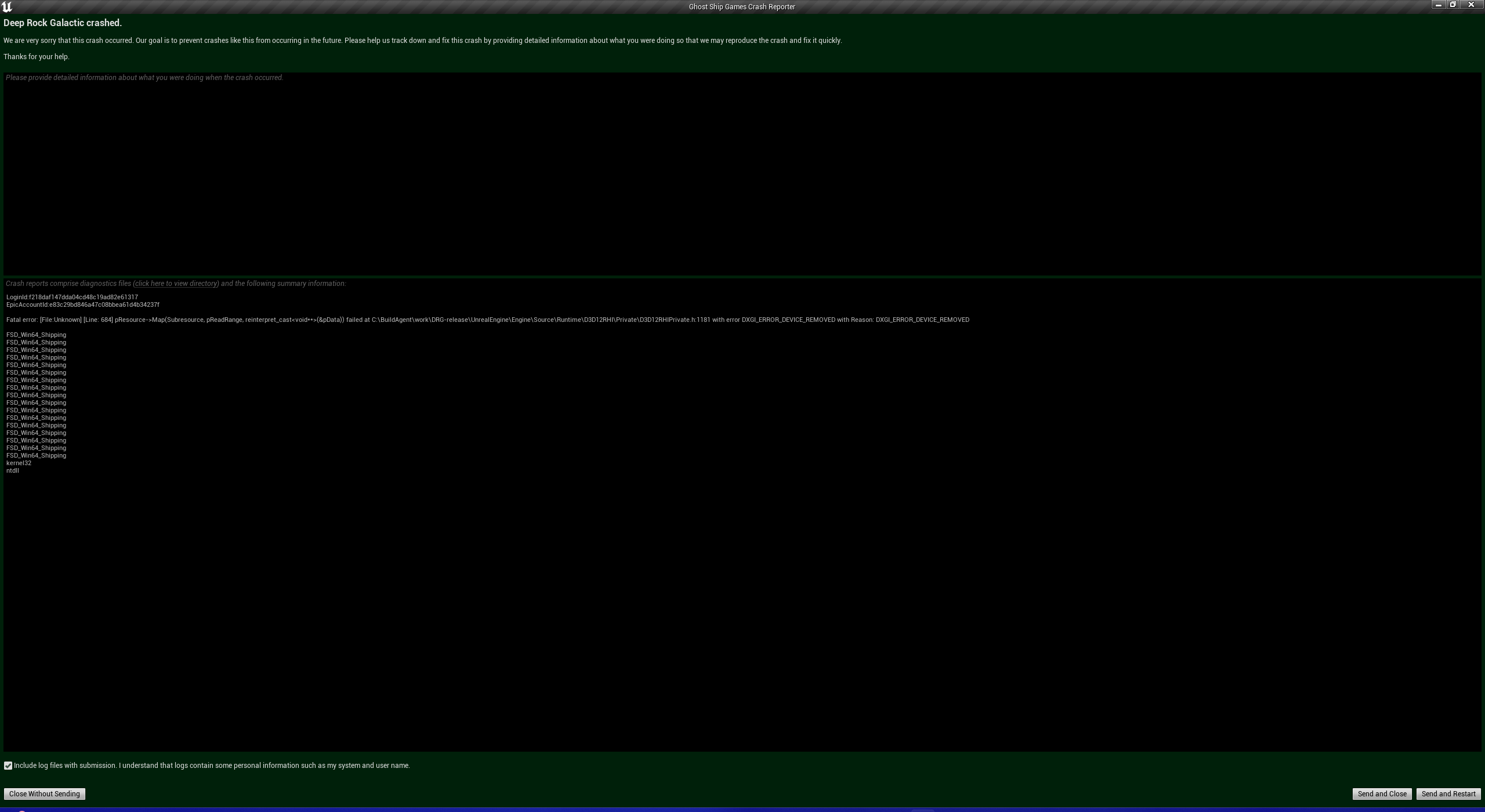Click the LoginId line in the summary
Screen dimensions: 1485x812
tap(72, 297)
